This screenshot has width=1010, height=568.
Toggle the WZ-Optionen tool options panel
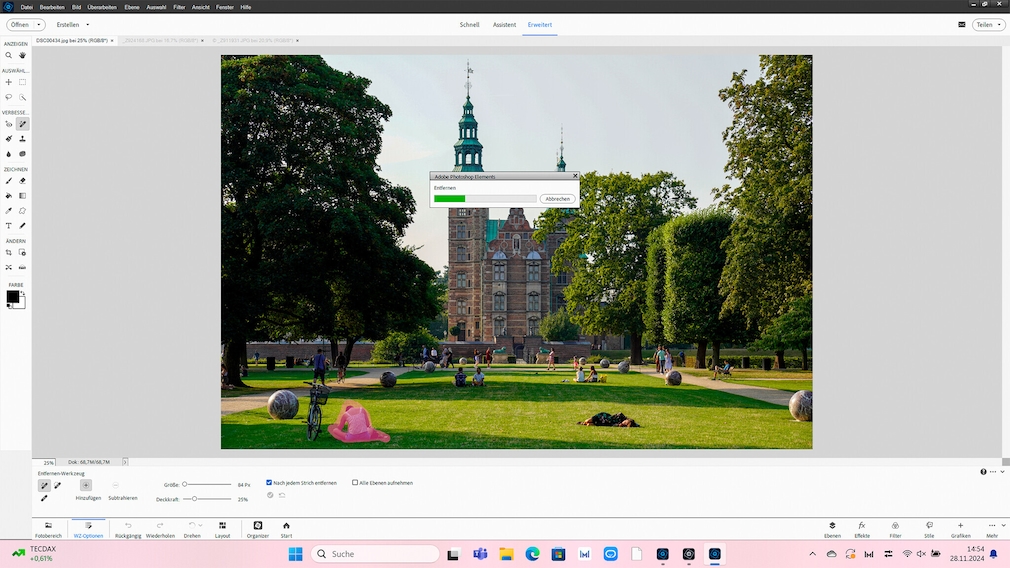pos(88,529)
